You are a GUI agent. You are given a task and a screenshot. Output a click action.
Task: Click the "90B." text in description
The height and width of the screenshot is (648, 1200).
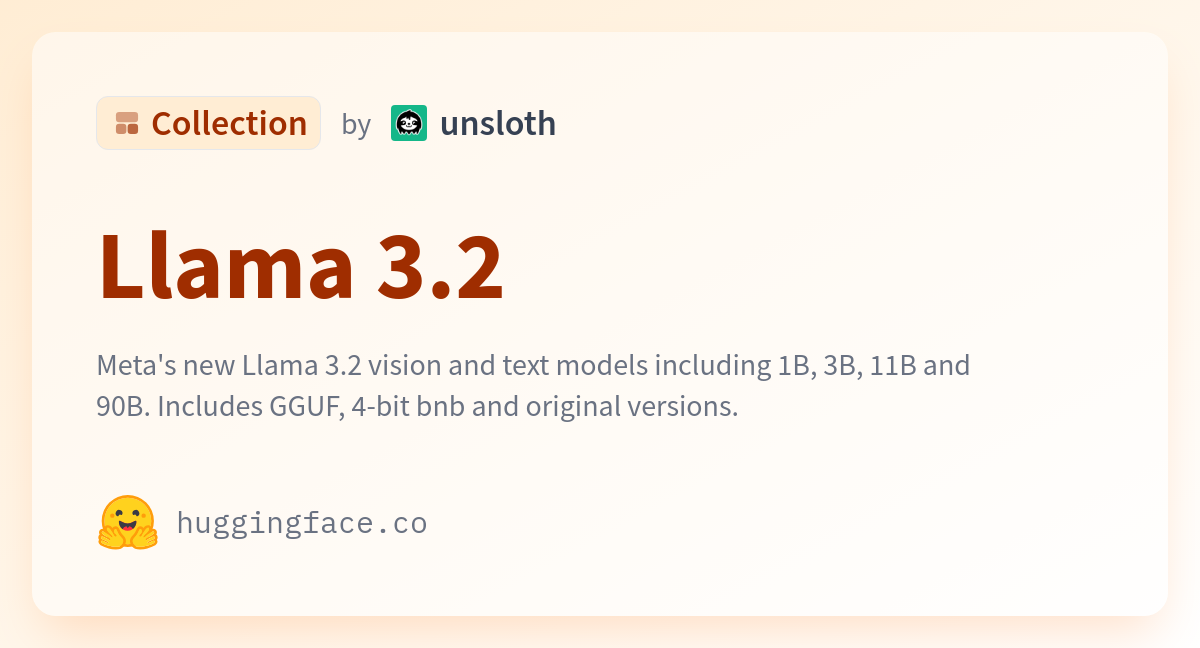pos(123,407)
